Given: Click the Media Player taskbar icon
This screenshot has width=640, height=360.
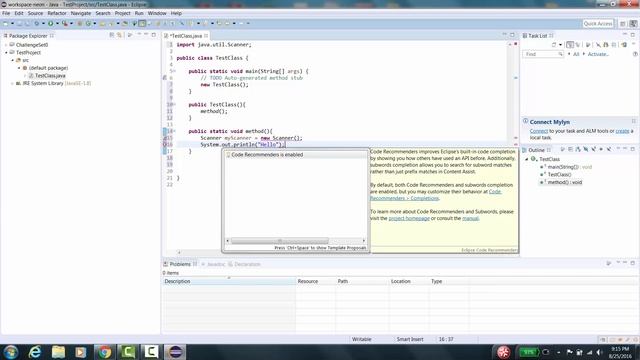Looking at the screenshot, I should 81,352.
